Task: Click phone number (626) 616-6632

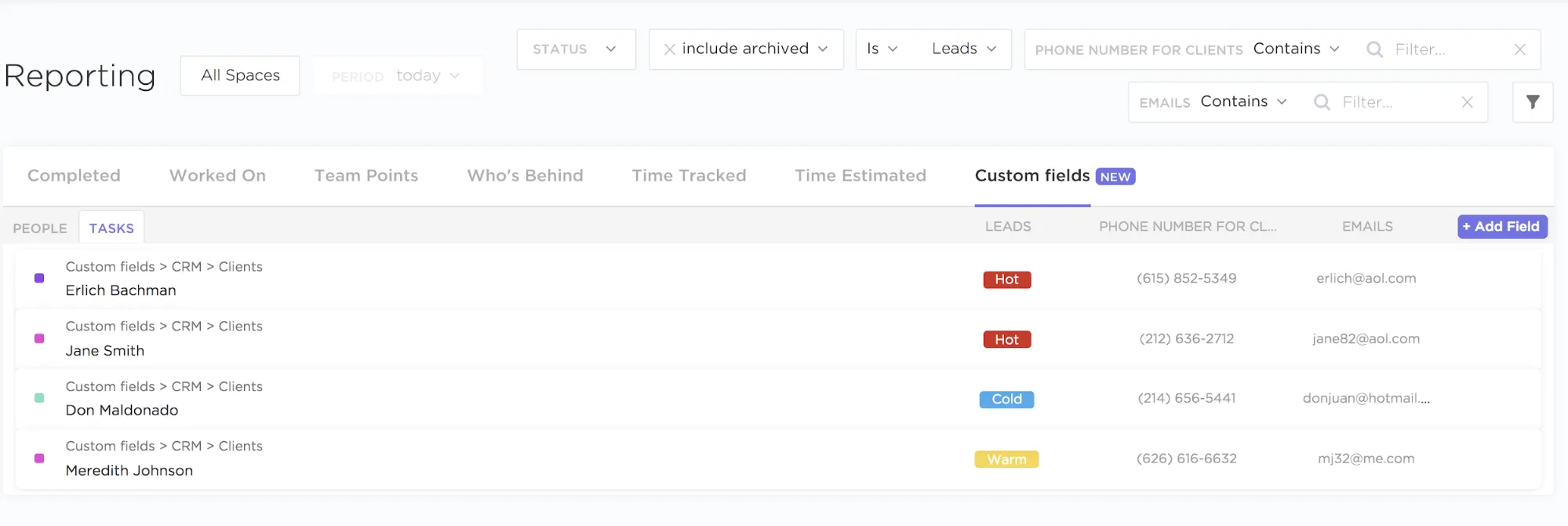Action: (x=1187, y=459)
